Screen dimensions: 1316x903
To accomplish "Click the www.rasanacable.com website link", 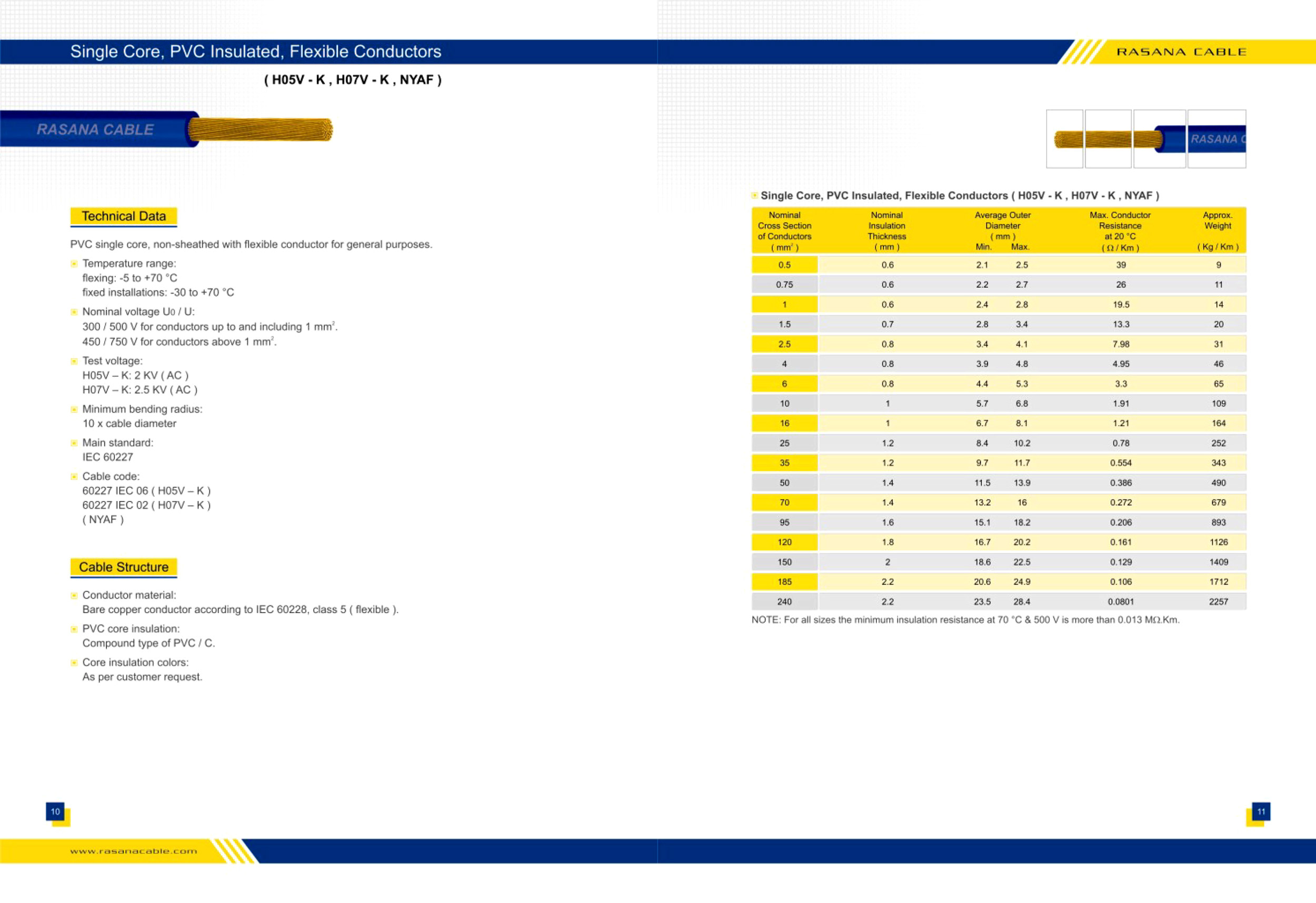I will (x=134, y=851).
